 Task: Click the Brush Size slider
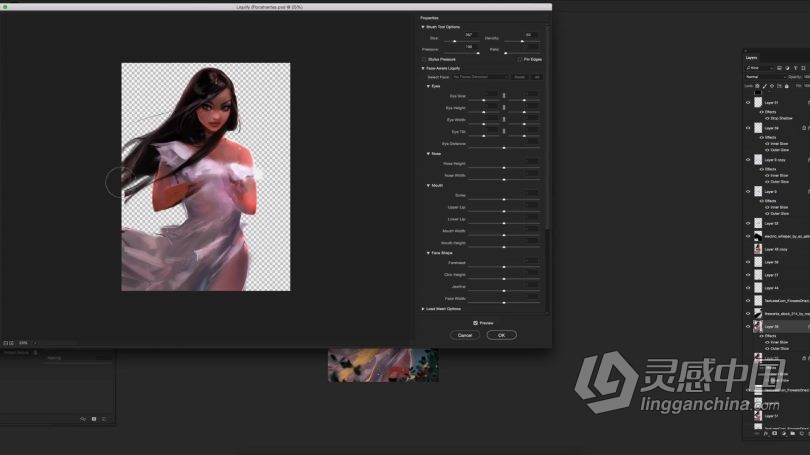tap(460, 41)
